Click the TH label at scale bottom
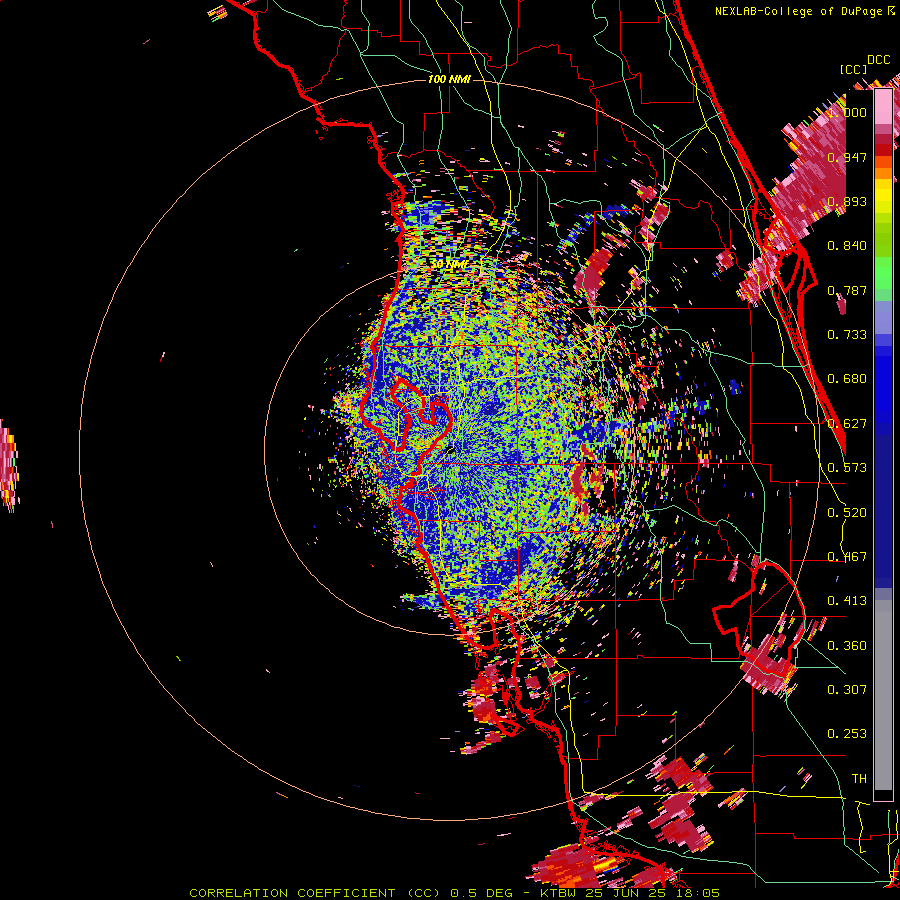The height and width of the screenshot is (900, 900). coord(859,779)
